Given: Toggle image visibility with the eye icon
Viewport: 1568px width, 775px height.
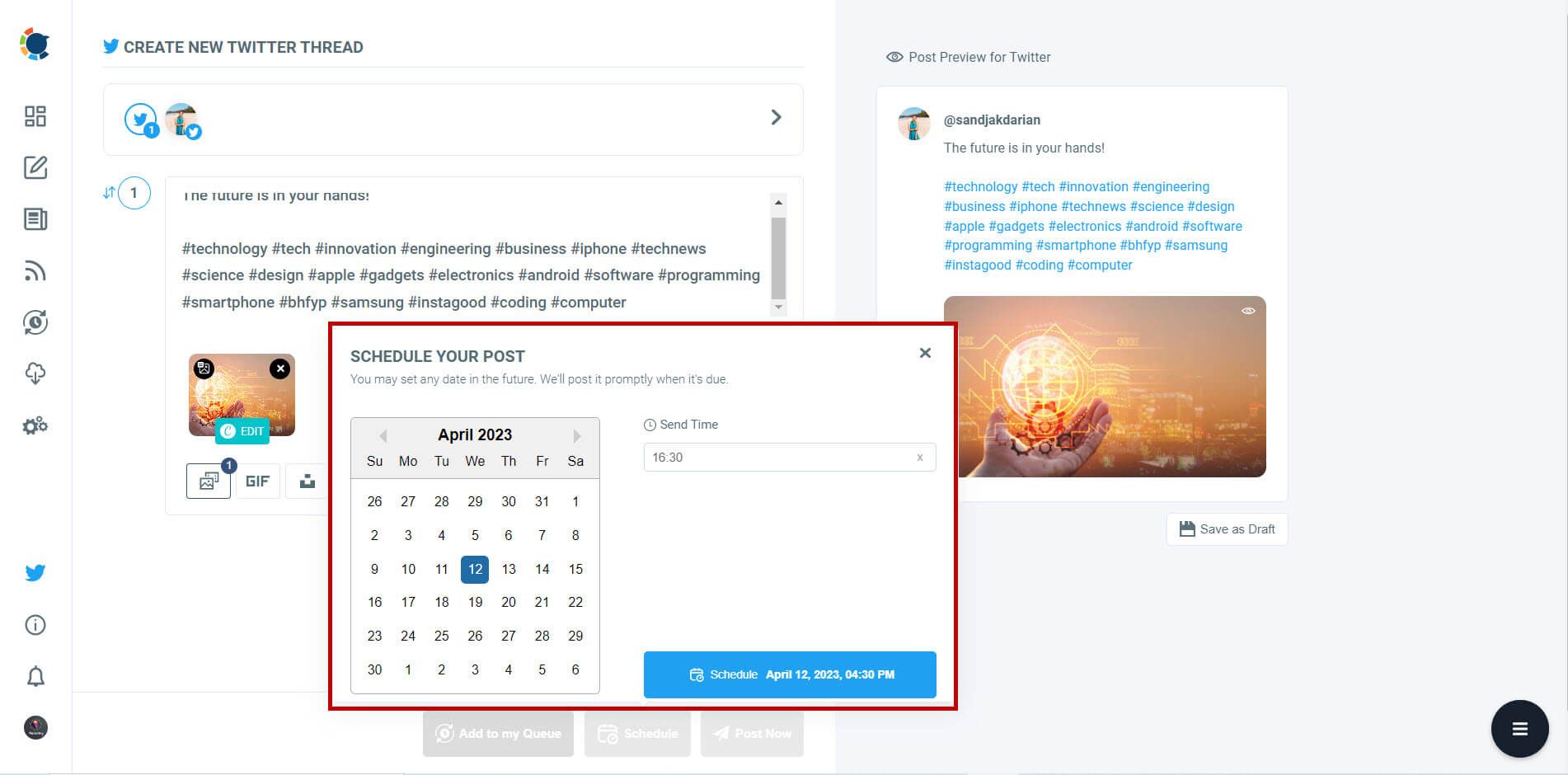Looking at the screenshot, I should (1247, 311).
